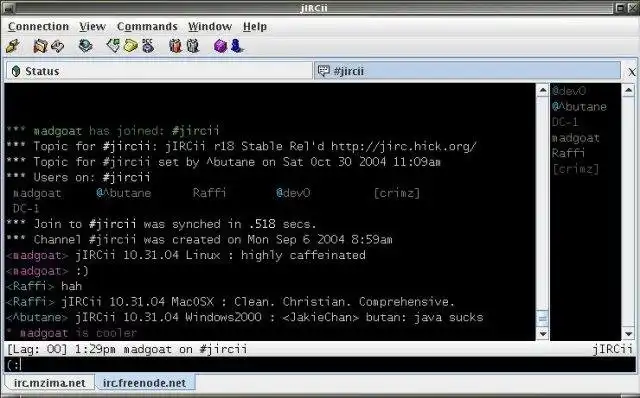Click nick list scrollbar up arrow
640x398 pixels.
[x=629, y=90]
